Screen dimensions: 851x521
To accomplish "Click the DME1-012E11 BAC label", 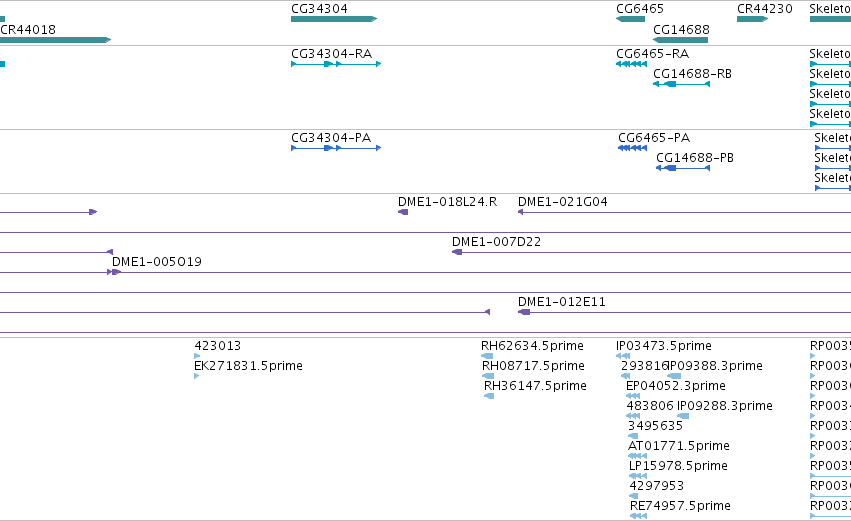I will coord(562,302).
